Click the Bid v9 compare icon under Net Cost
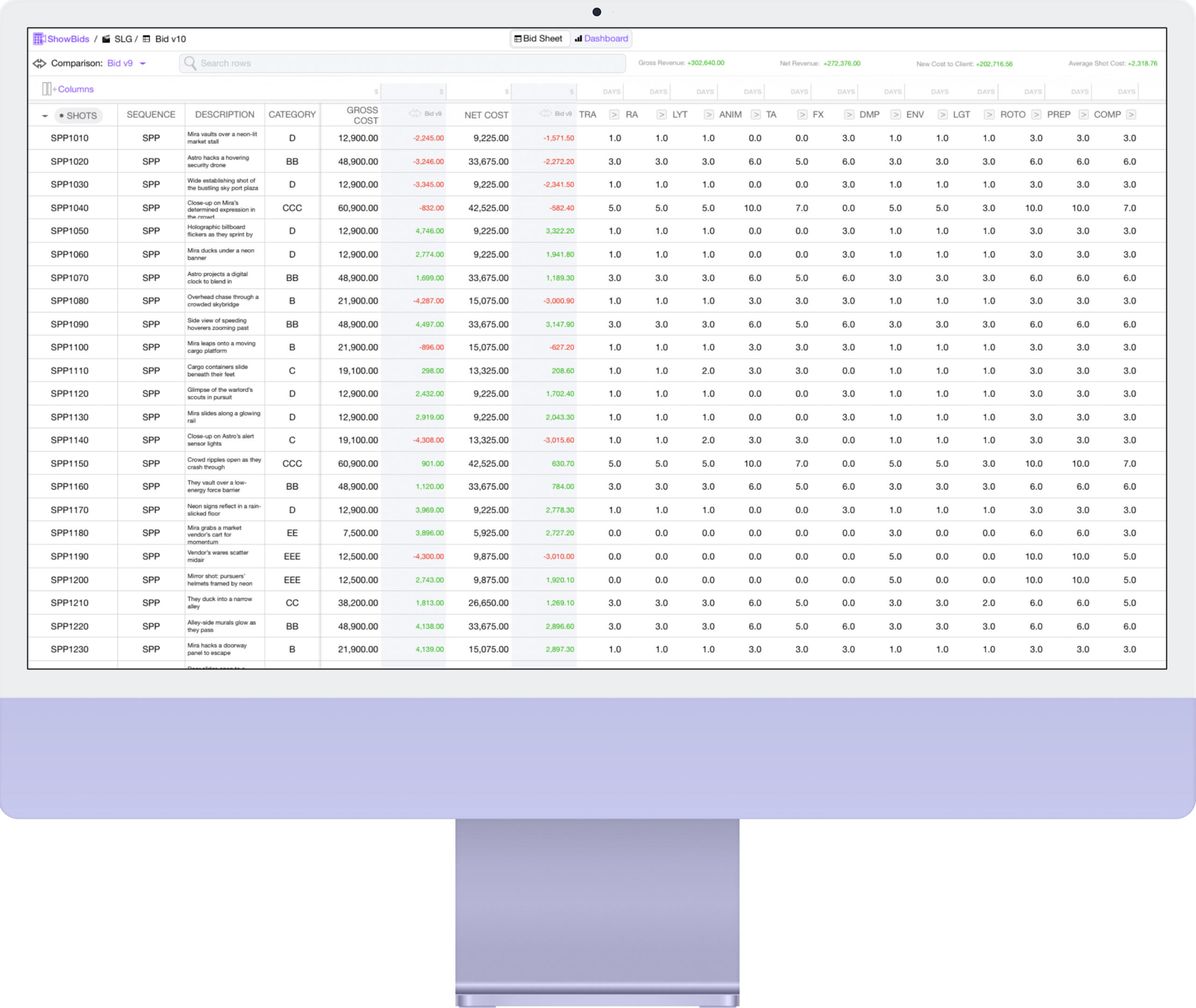This screenshot has height=1008, width=1196. (545, 114)
